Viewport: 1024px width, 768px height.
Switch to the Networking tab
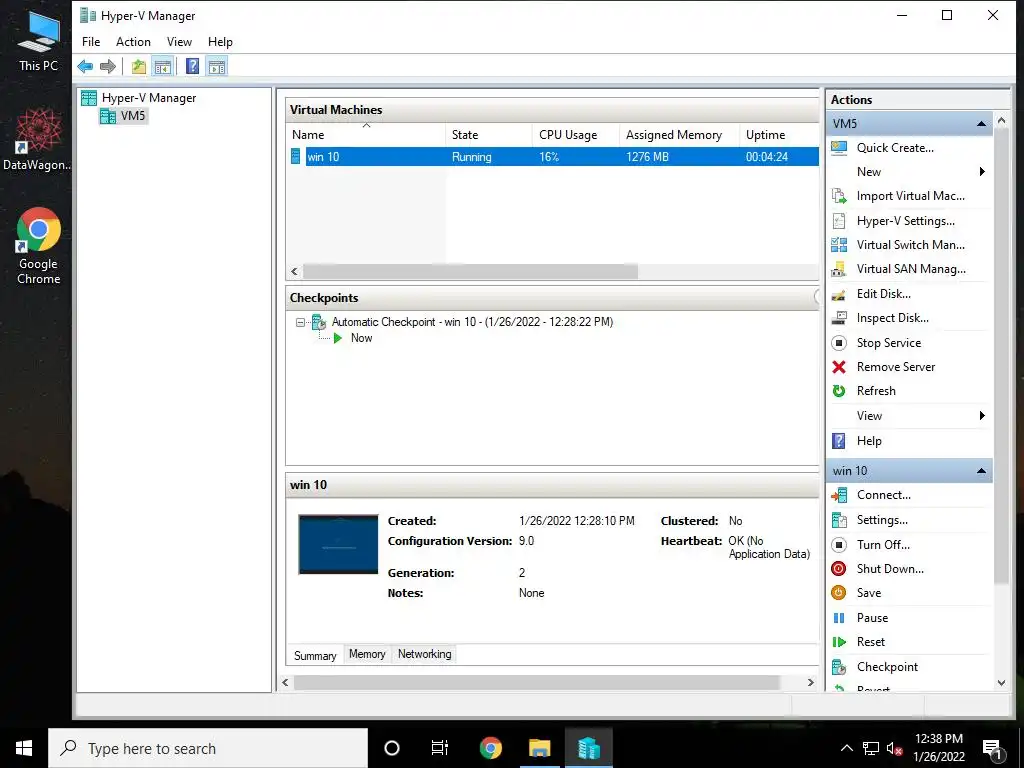[424, 654]
